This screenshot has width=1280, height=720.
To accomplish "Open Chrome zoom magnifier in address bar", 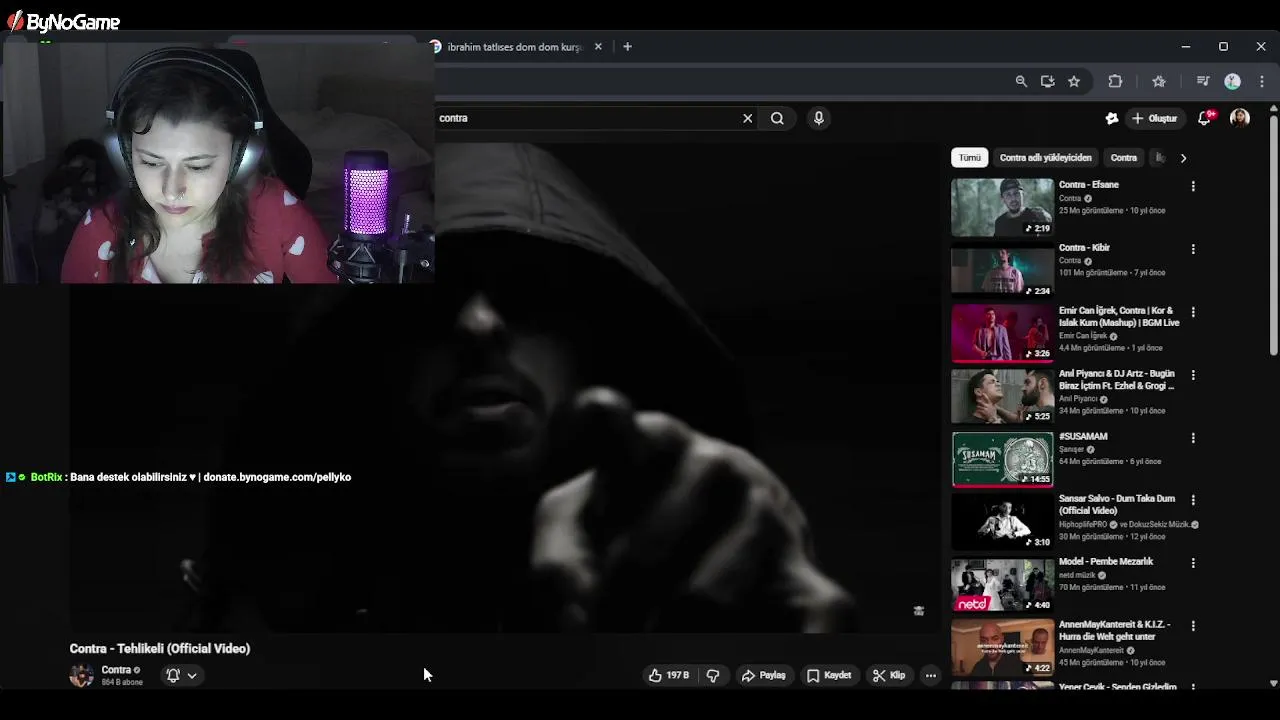I will click(1021, 81).
